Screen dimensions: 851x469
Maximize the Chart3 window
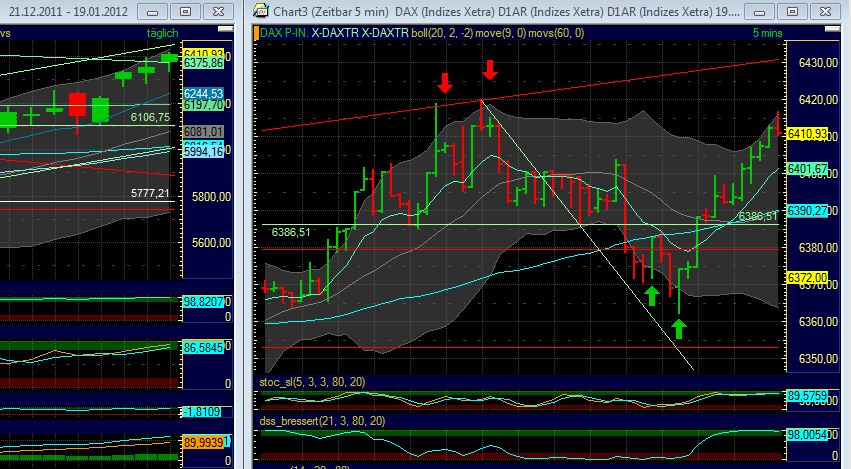[x=792, y=11]
